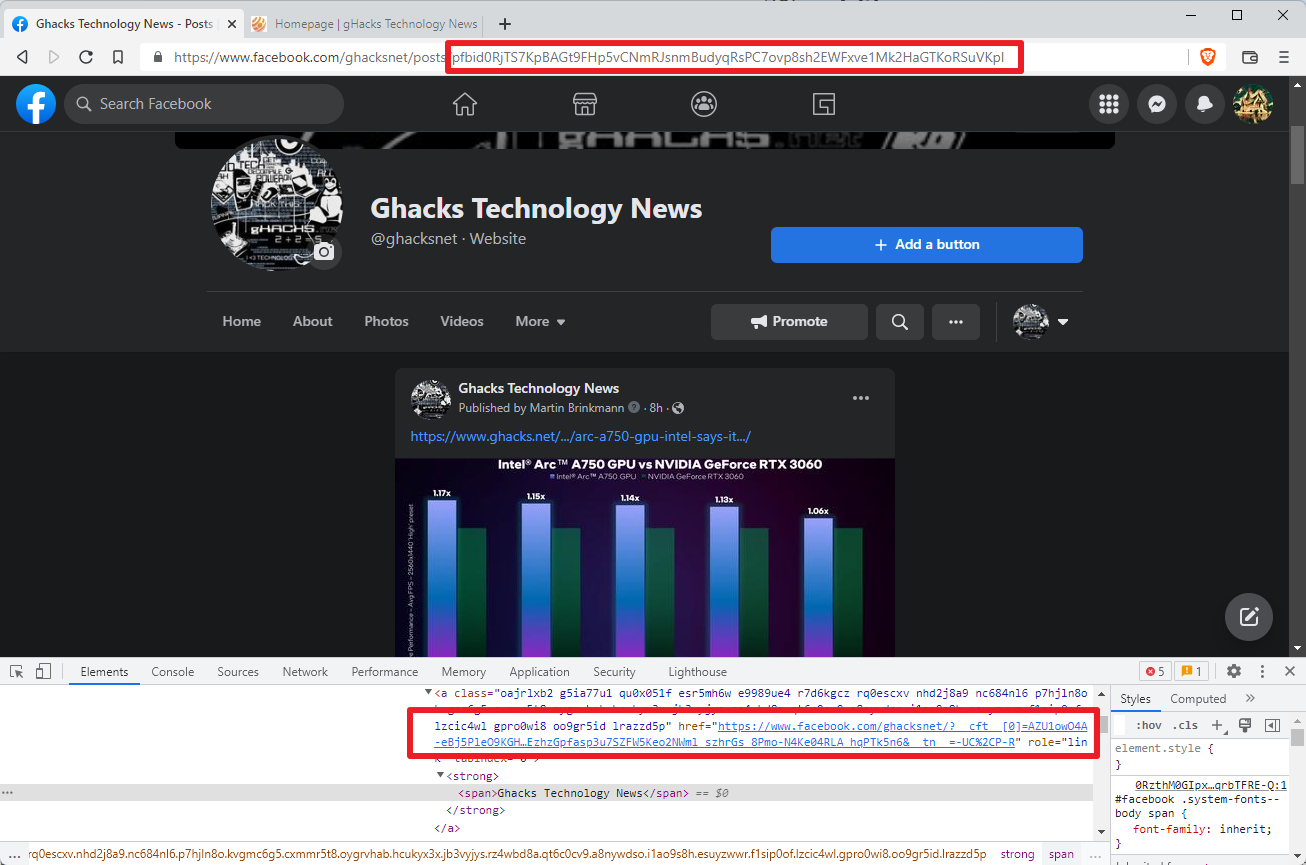Open the notifications bell
This screenshot has height=865, width=1306.
pos(1204,103)
